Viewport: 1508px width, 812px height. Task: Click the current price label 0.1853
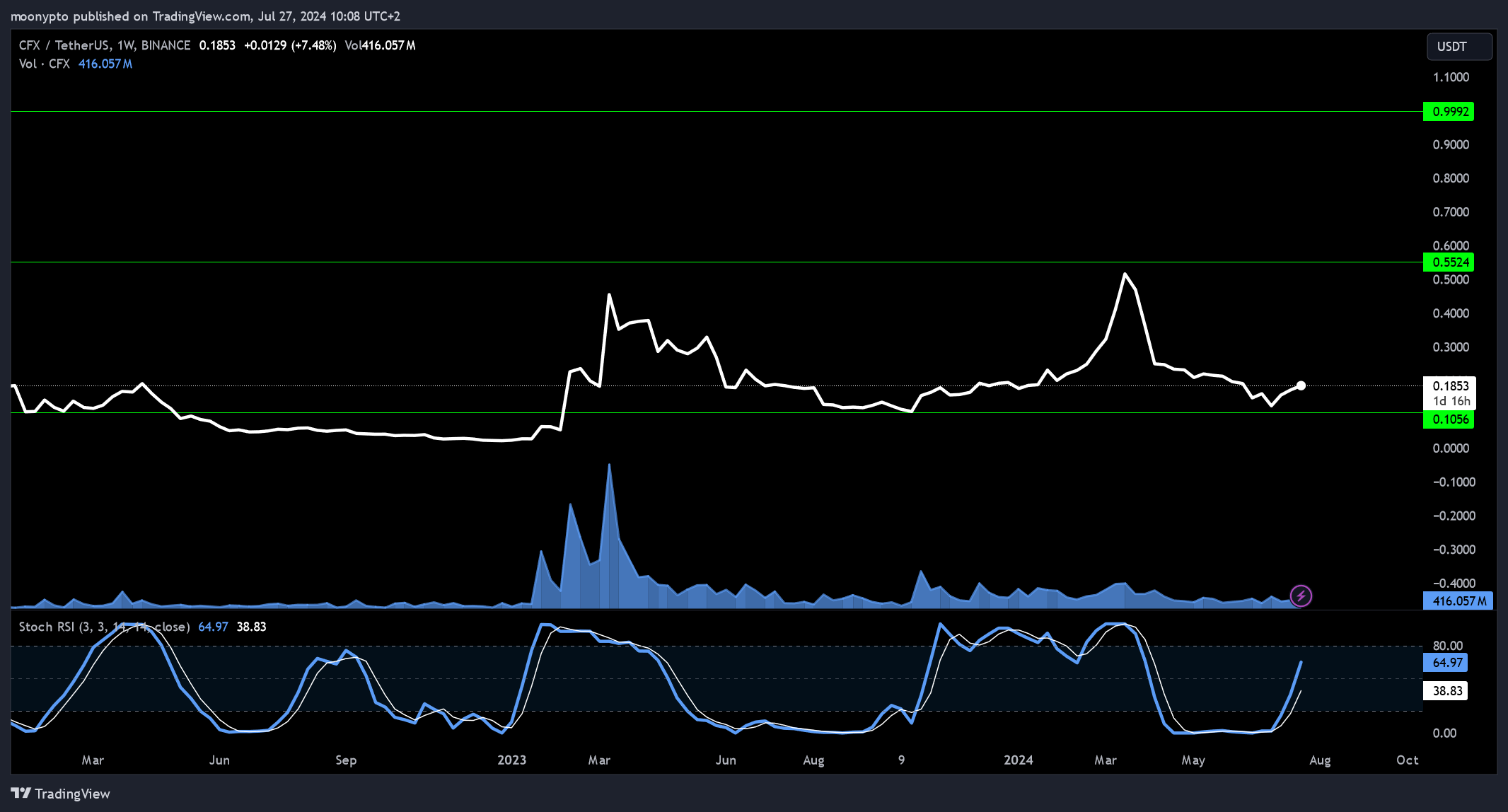[1450, 385]
